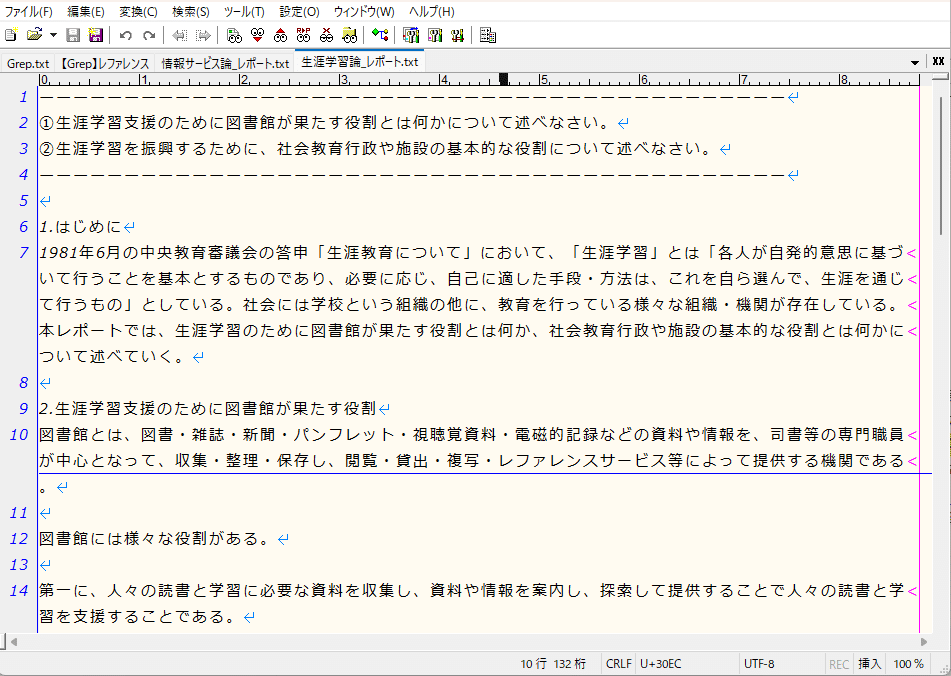Click the UTF-8 encoding indicator

click(758, 663)
